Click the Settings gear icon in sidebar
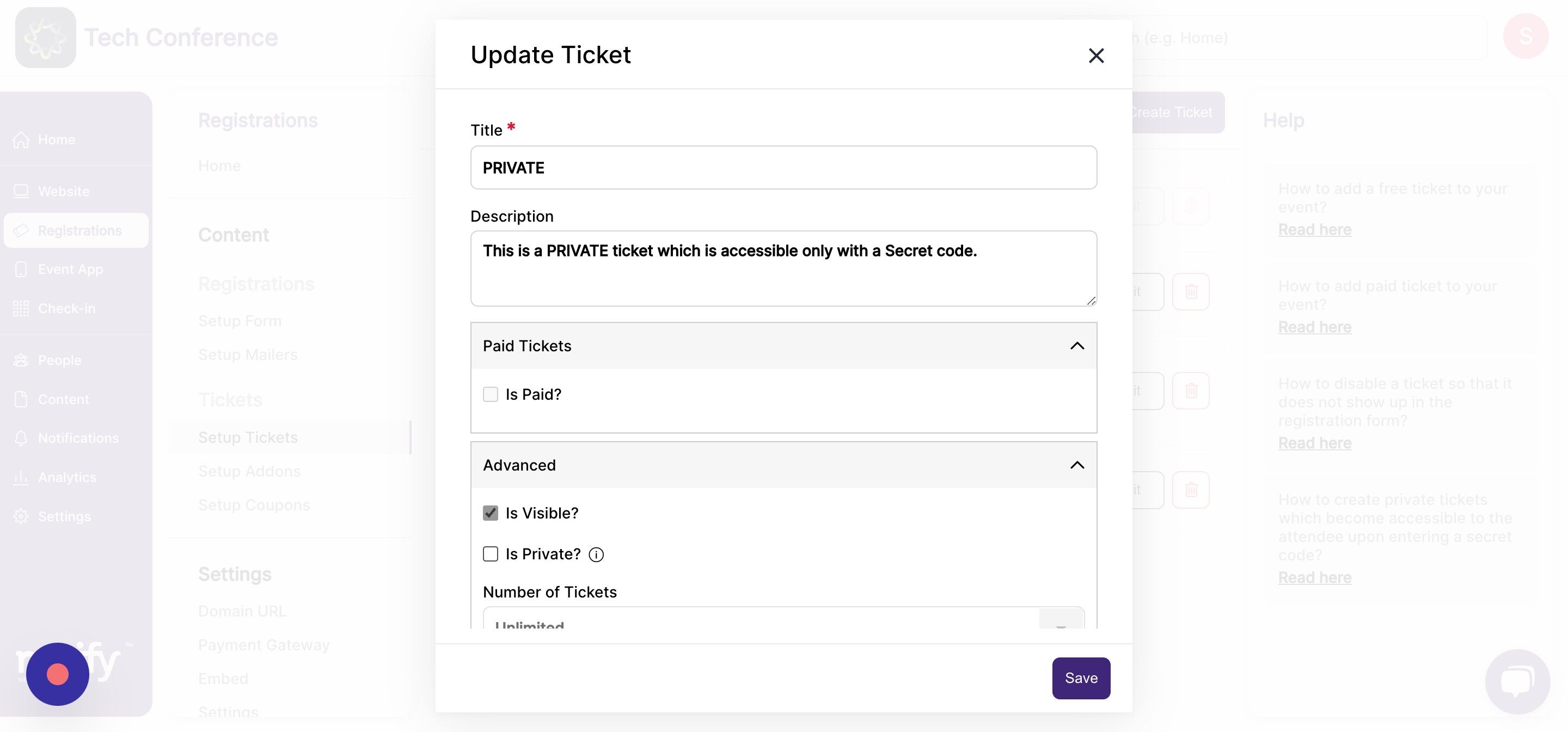This screenshot has width=1568, height=732. click(x=21, y=516)
